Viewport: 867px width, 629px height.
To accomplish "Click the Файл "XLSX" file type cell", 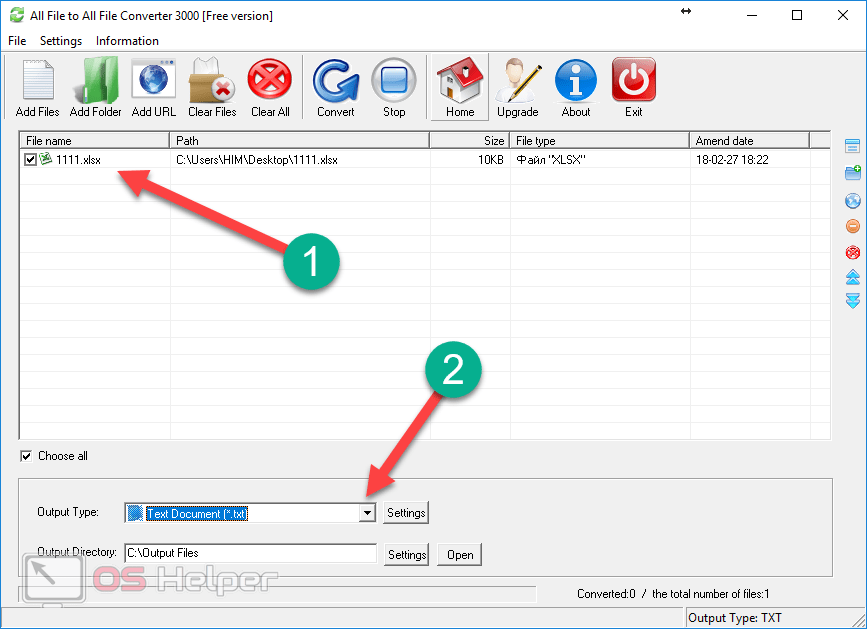I will click(x=551, y=160).
